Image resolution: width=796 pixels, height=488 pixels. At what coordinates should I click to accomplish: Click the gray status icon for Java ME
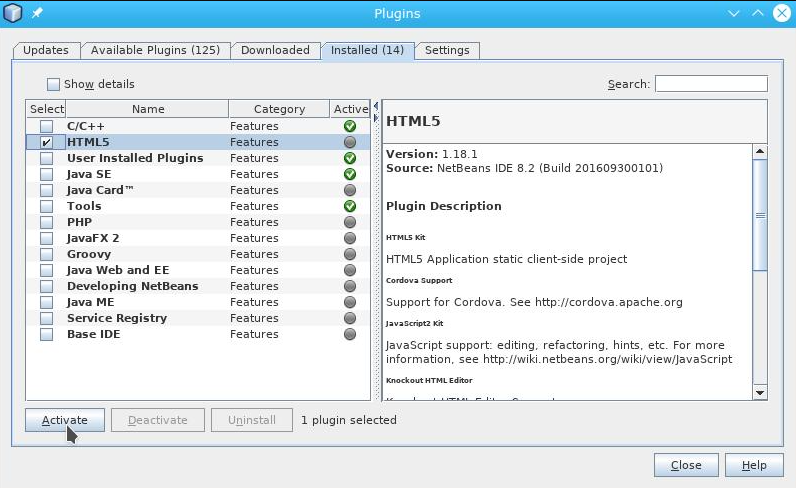click(x=350, y=302)
